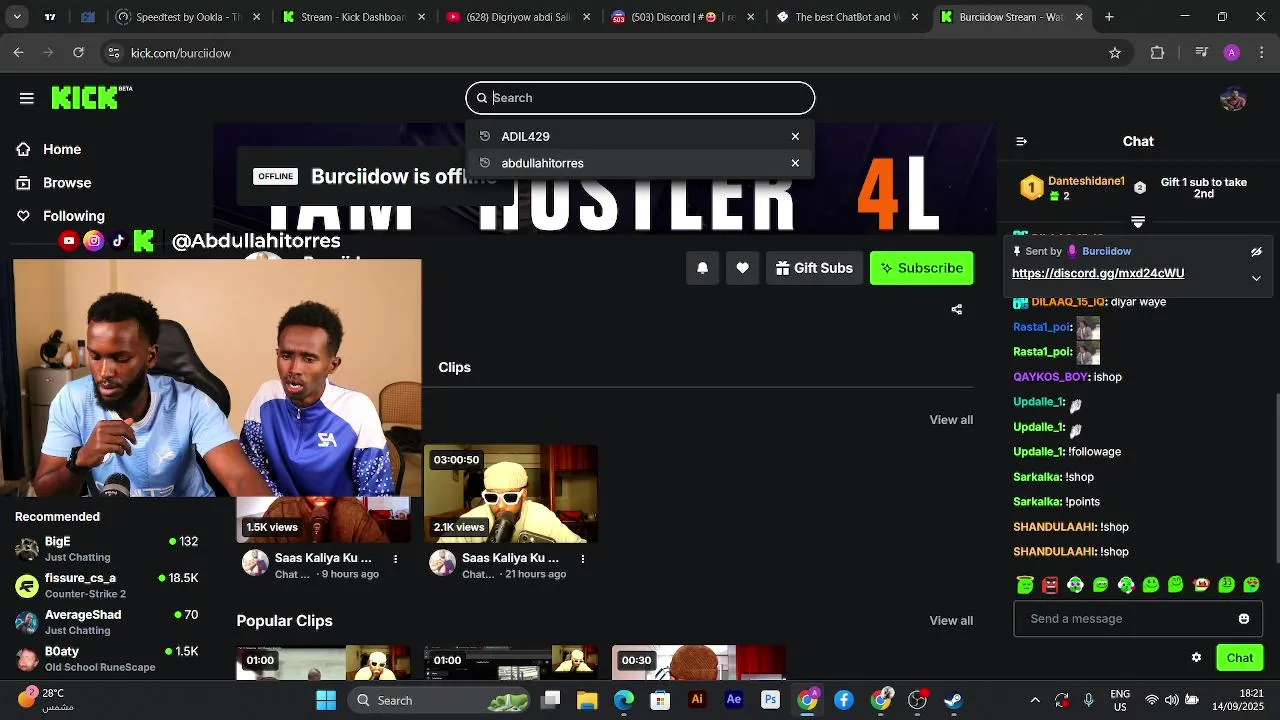Switch to Stream - Kick Dashboard tab
The width and height of the screenshot is (1280, 720).
[x=352, y=17]
